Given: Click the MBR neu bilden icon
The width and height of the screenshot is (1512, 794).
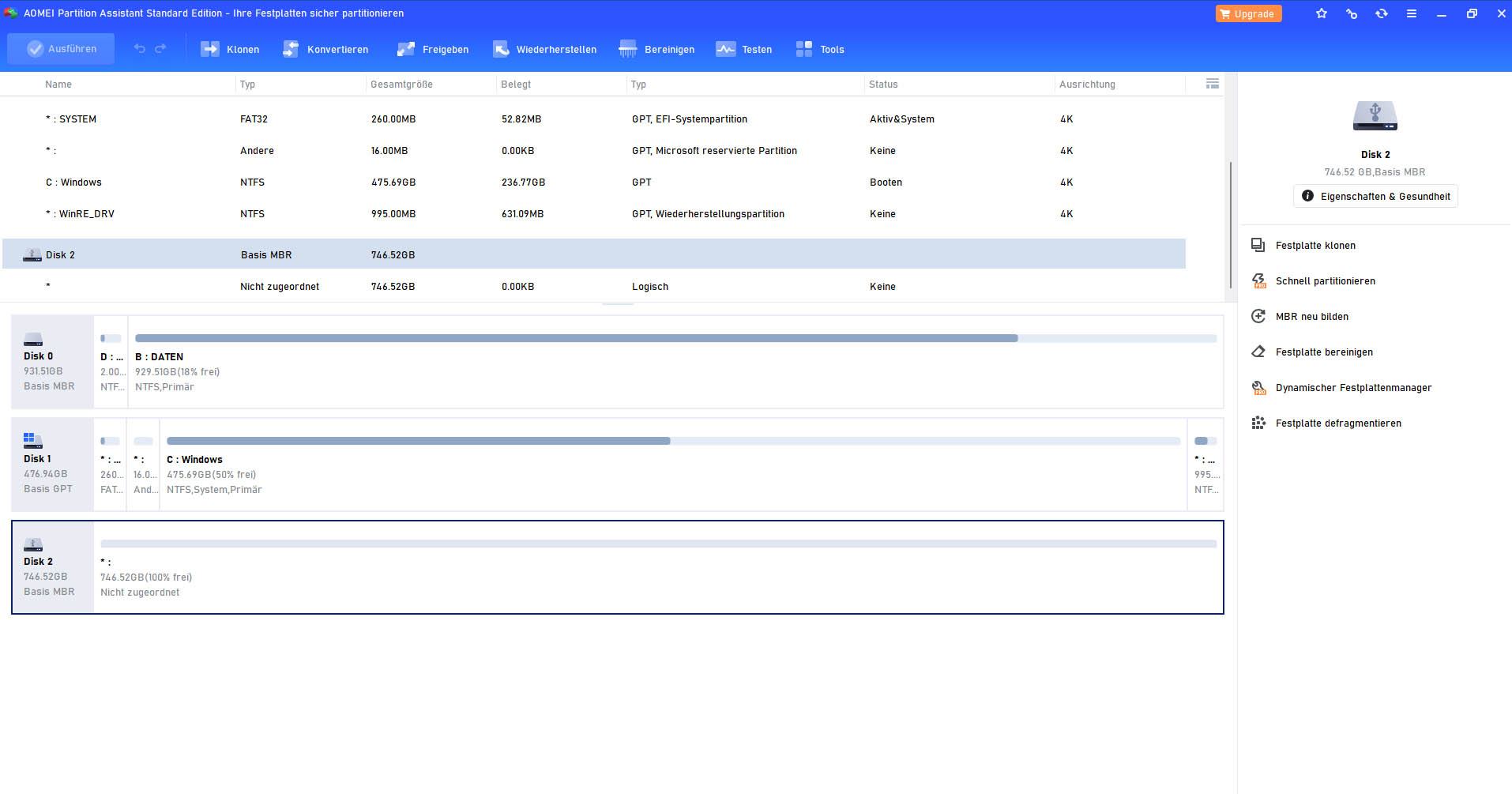Looking at the screenshot, I should 1258,317.
